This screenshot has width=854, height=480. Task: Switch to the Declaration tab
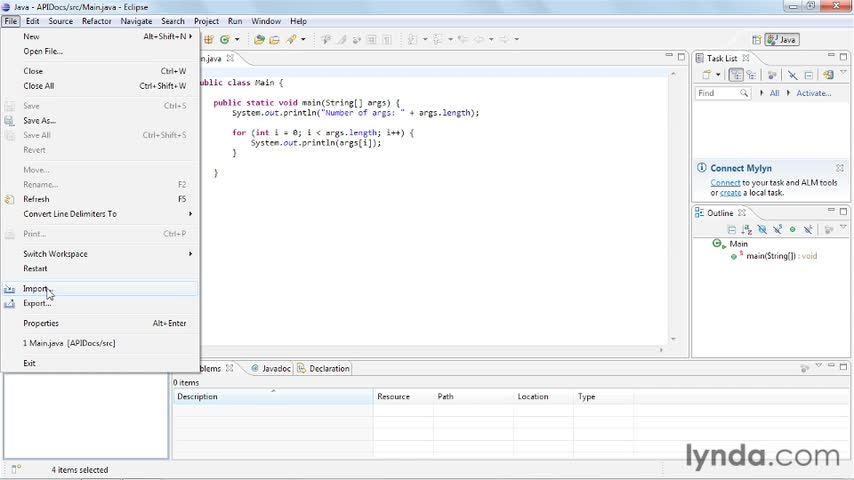pyautogui.click(x=323, y=368)
